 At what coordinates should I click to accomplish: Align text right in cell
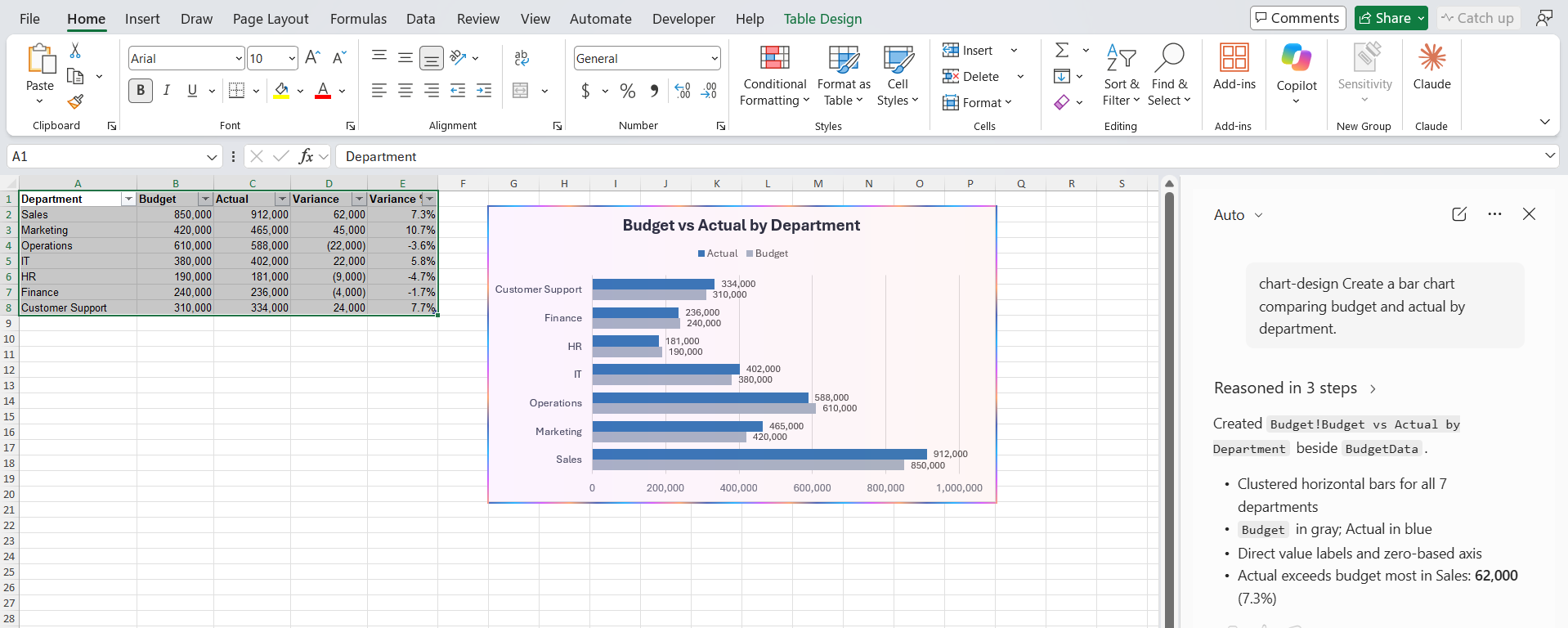coord(432,91)
